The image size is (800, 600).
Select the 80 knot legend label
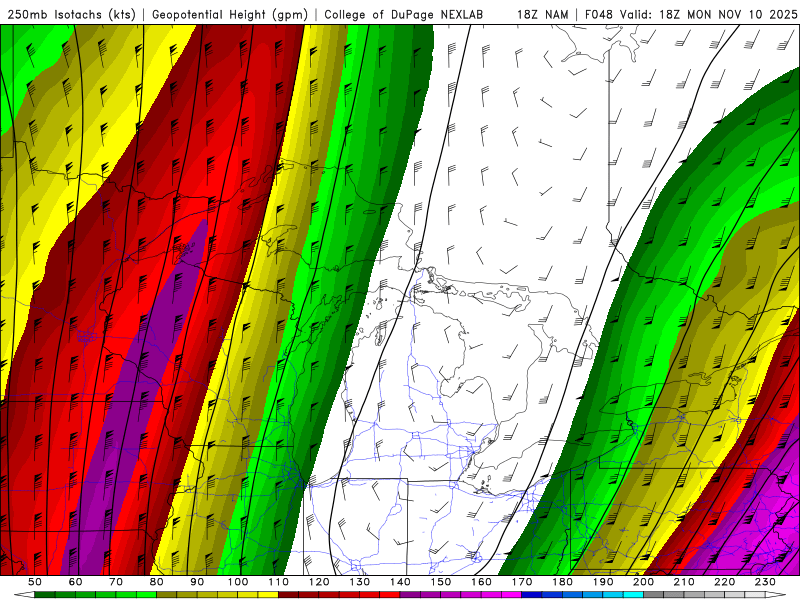(x=157, y=582)
